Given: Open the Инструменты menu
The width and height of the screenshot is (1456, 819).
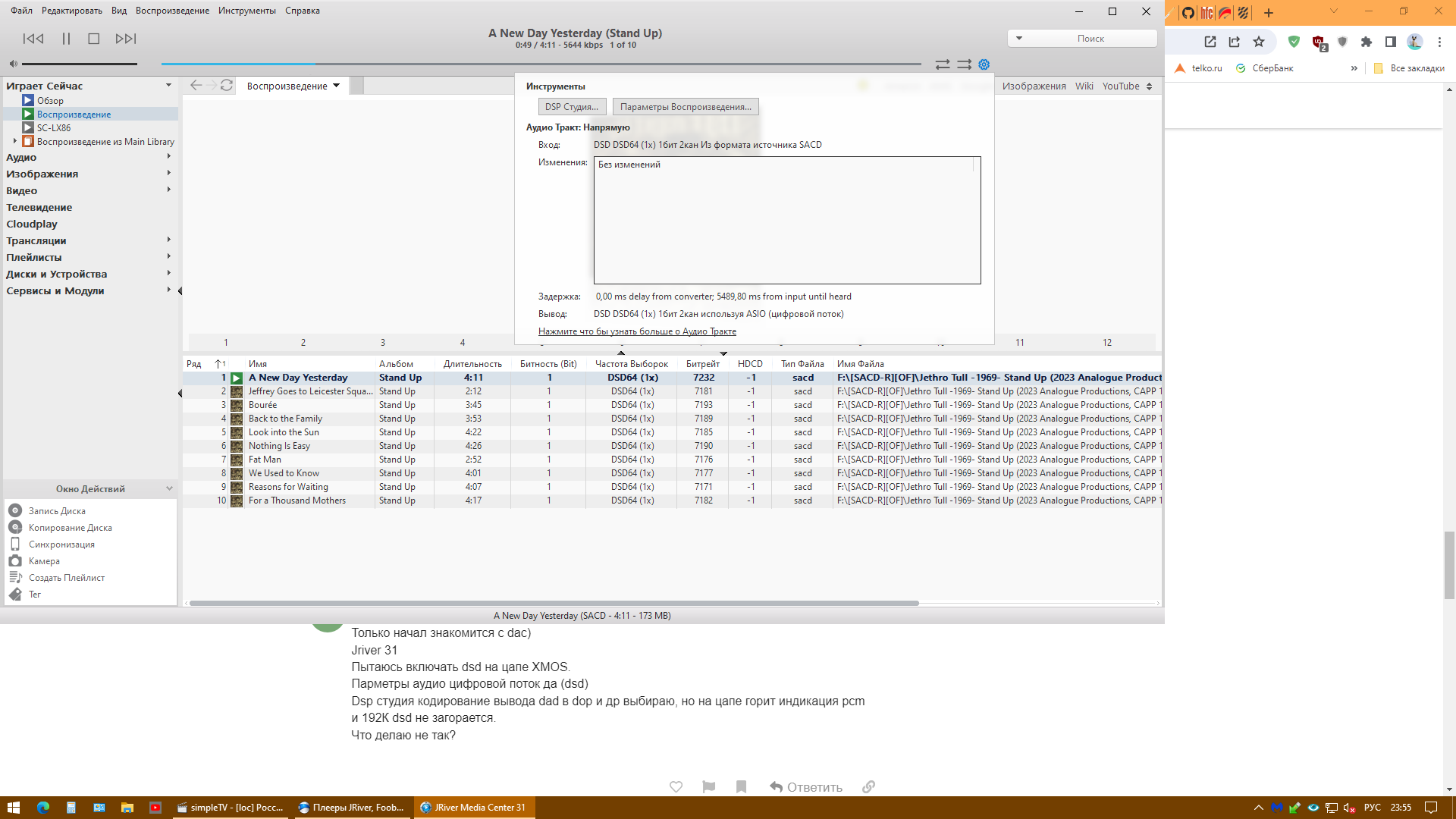Looking at the screenshot, I should 246,11.
